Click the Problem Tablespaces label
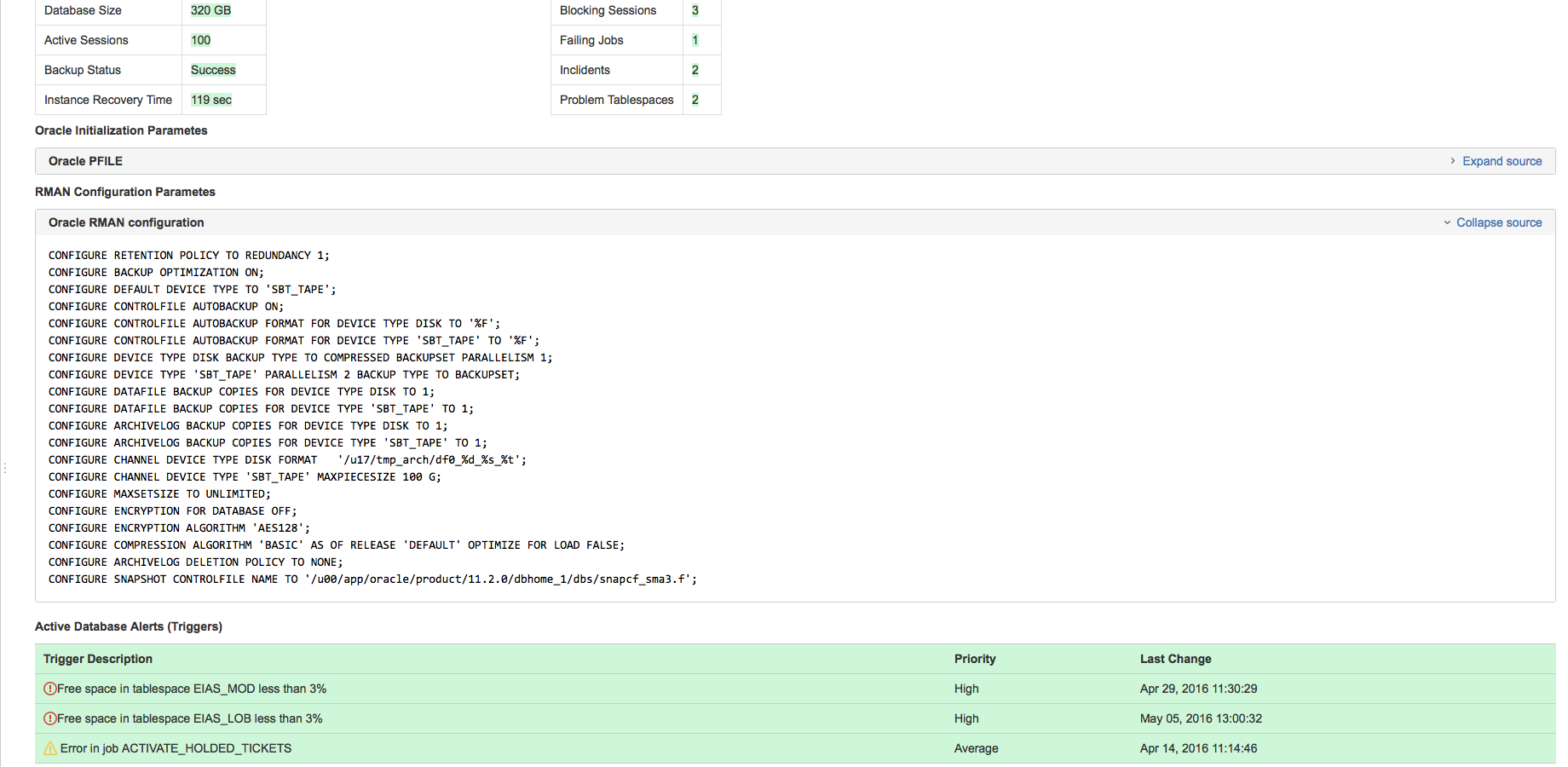 (616, 100)
